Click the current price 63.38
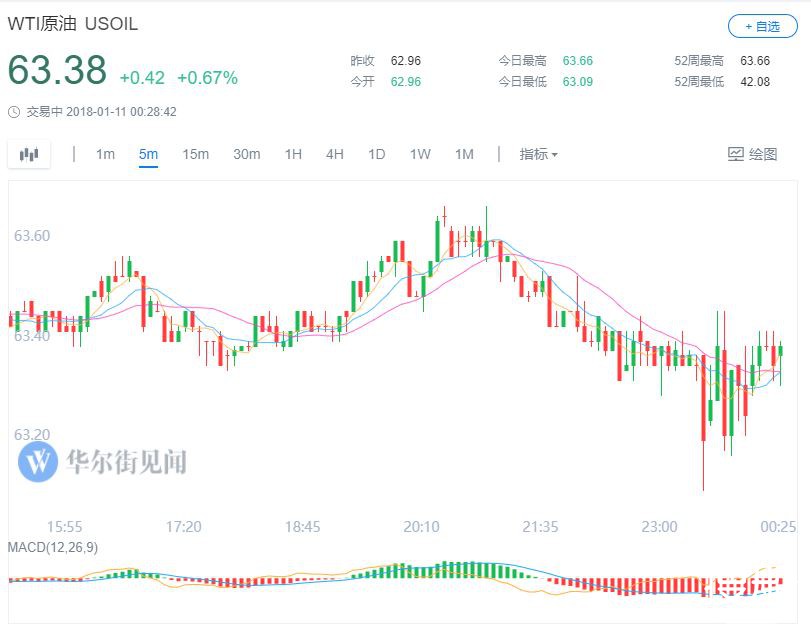Viewport: 811px width, 636px height. click(57, 70)
